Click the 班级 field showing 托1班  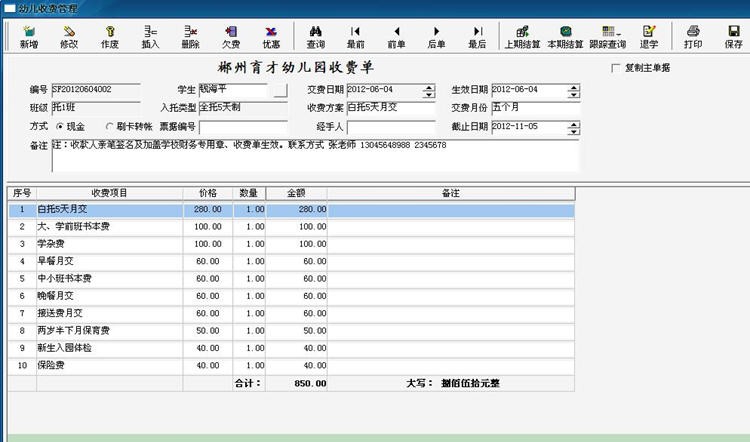96,108
